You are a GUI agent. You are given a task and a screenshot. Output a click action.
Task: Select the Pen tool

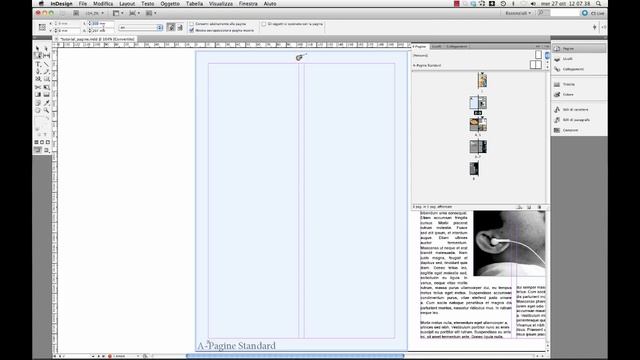pos(38,71)
